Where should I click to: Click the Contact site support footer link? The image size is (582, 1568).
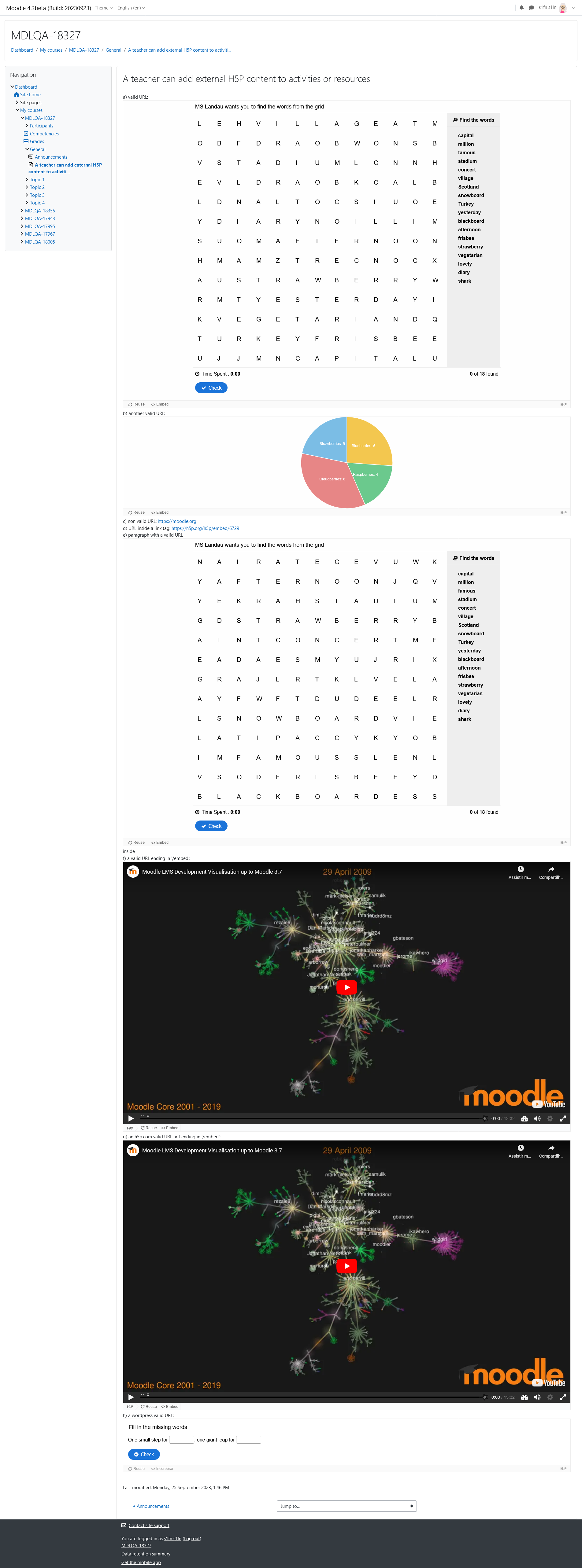click(x=149, y=1526)
